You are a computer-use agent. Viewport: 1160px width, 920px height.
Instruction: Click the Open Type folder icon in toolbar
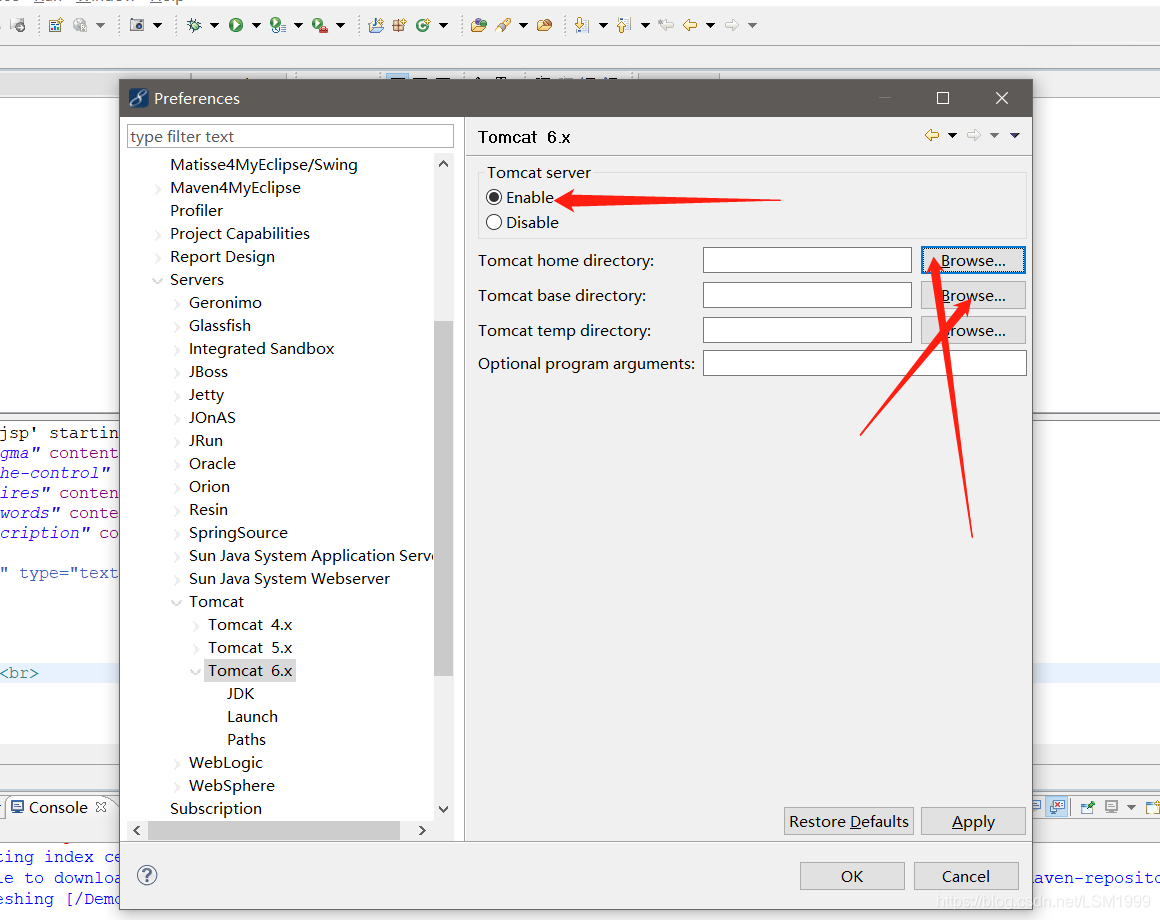click(479, 25)
